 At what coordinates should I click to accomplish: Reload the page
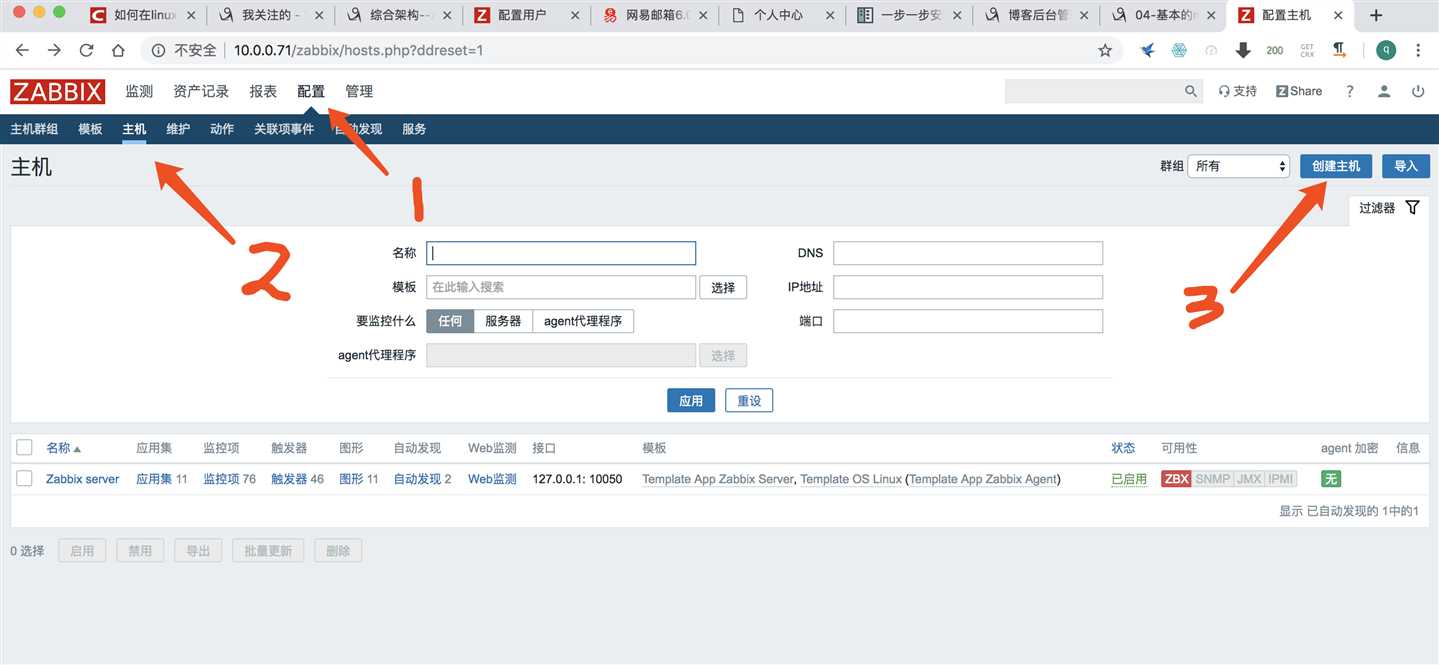click(86, 50)
